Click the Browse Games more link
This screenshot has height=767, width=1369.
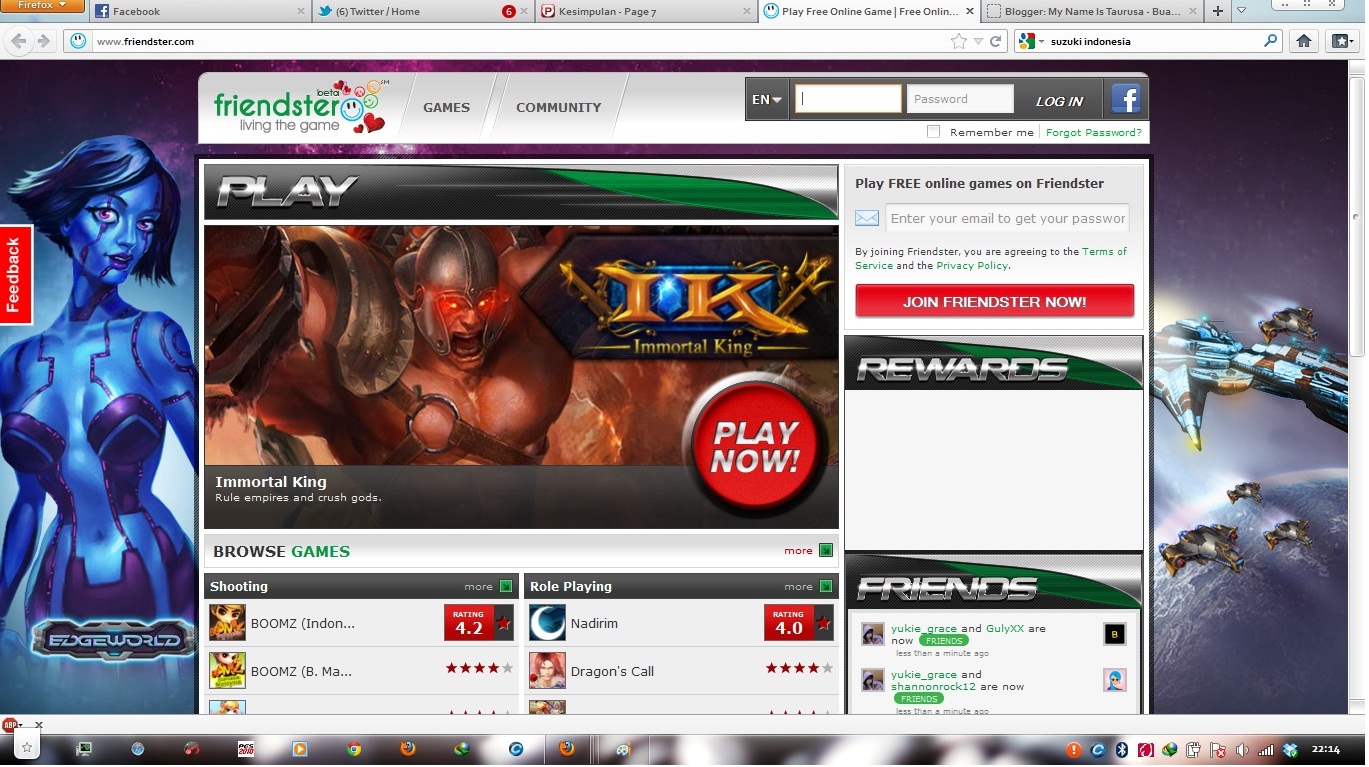tap(798, 550)
